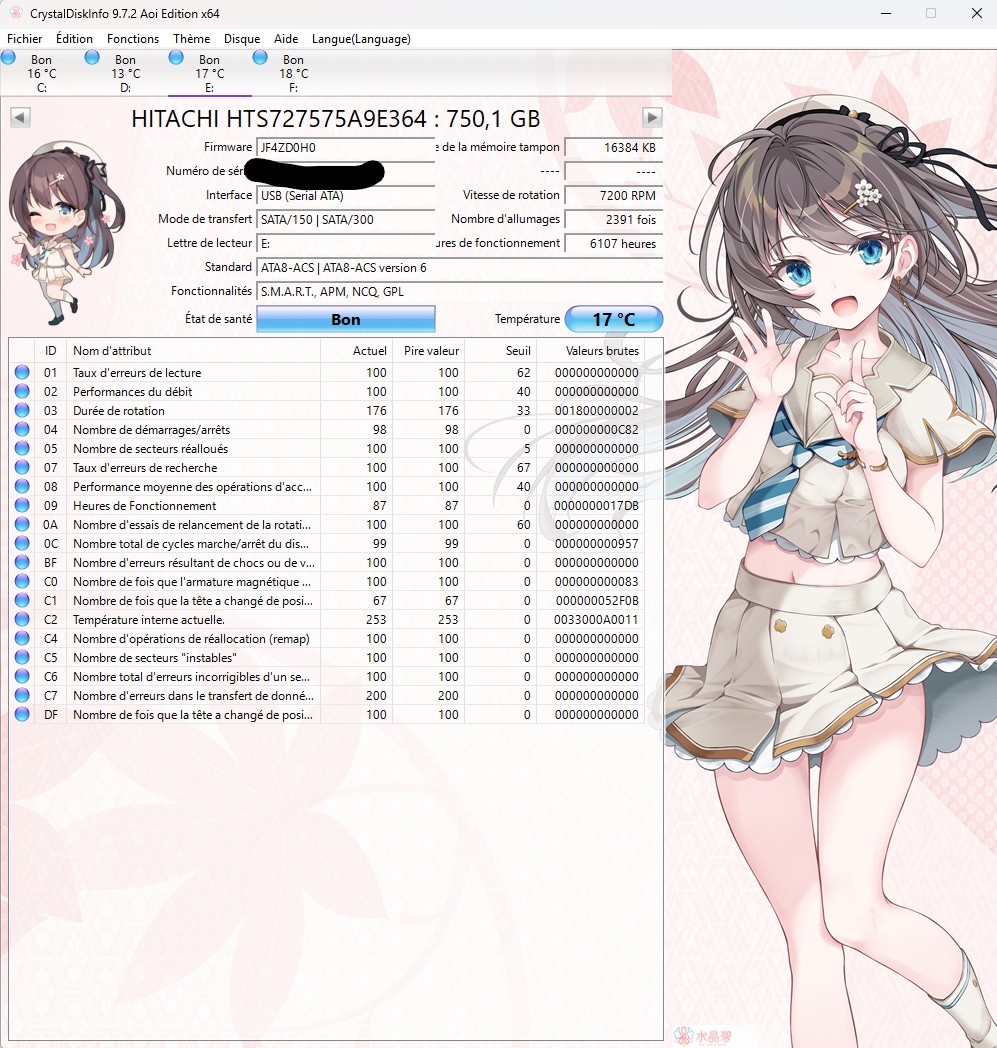Open the Langue(Language) menu
The width and height of the screenshot is (997, 1048).
tap(361, 39)
